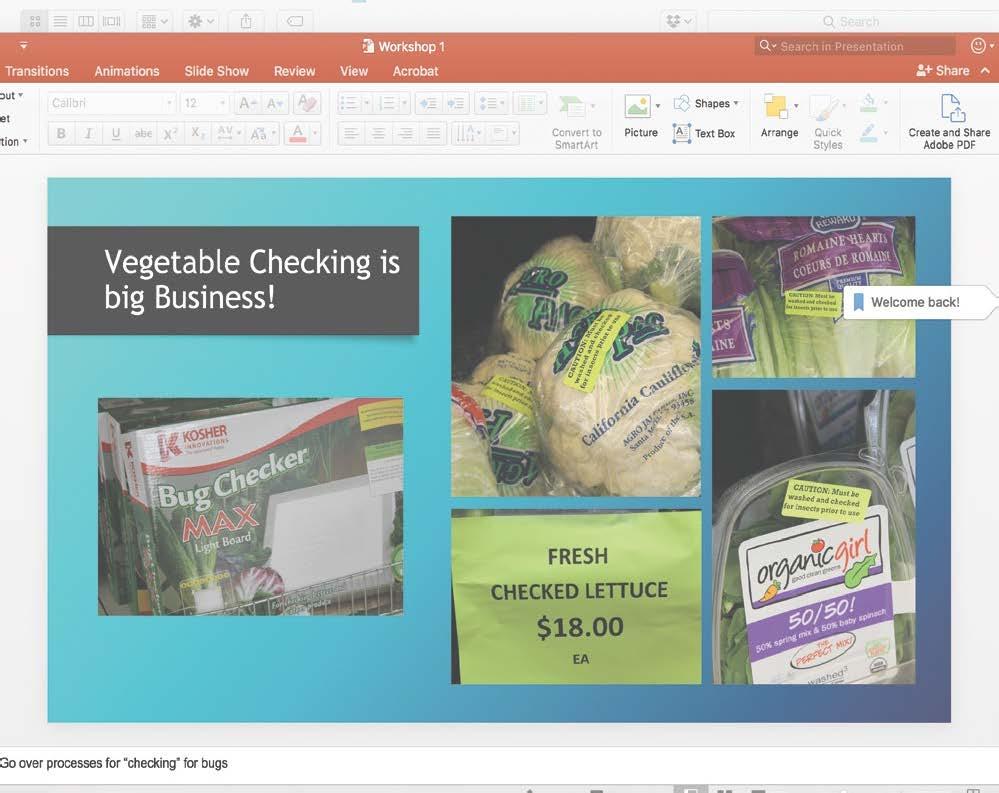Justify the text
Viewport: 999px width, 793px height.
[433, 134]
